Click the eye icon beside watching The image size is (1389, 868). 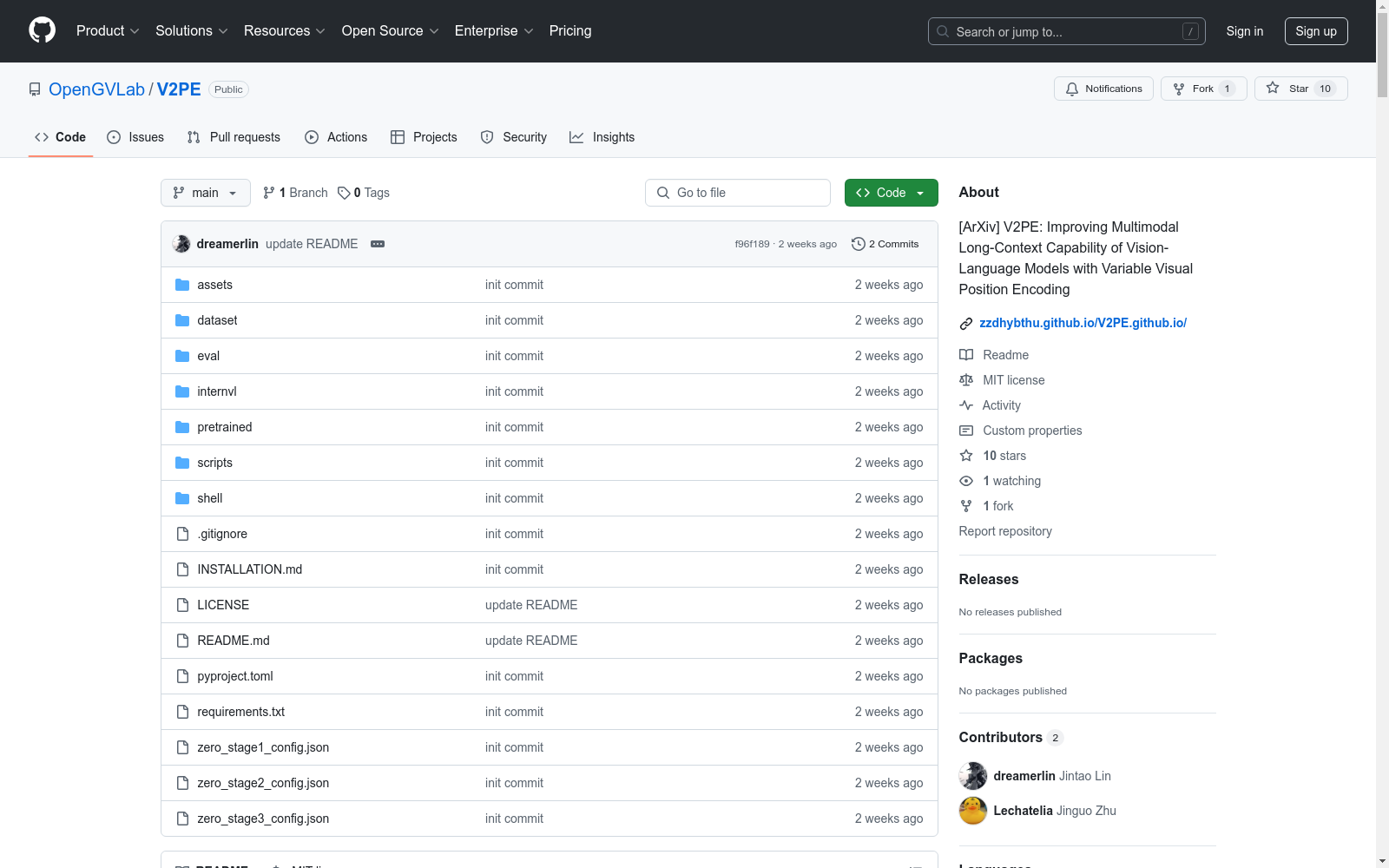click(966, 481)
